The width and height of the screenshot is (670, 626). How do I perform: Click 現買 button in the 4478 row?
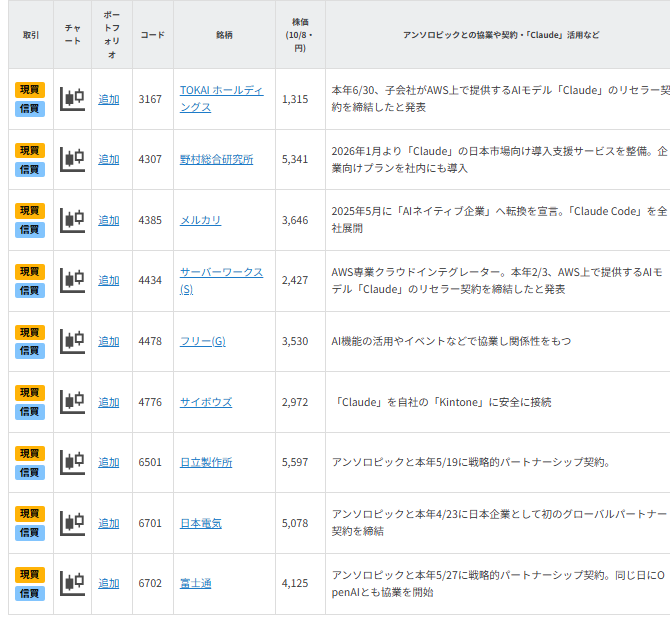click(30, 332)
